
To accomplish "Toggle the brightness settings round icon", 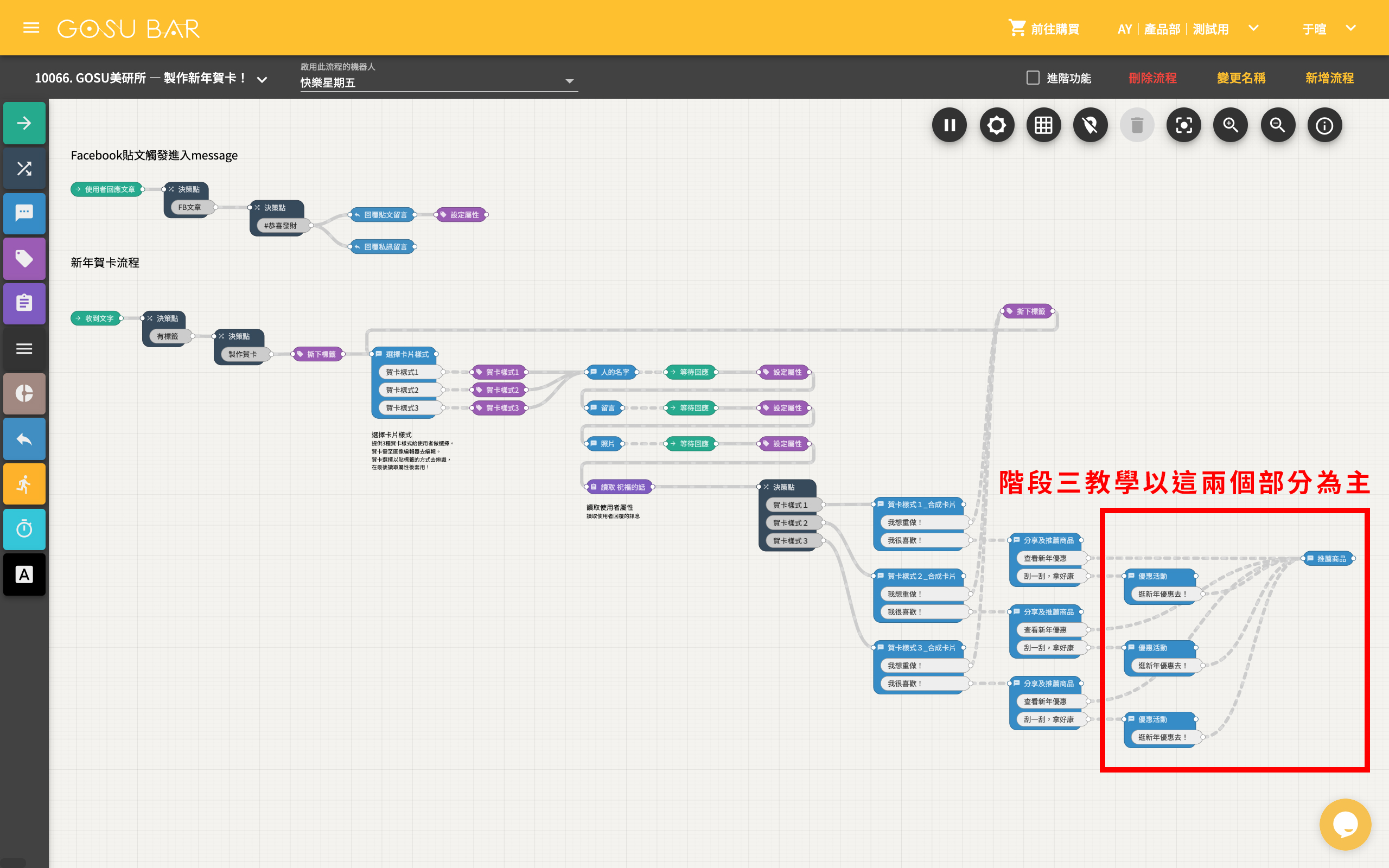I will click(x=996, y=125).
